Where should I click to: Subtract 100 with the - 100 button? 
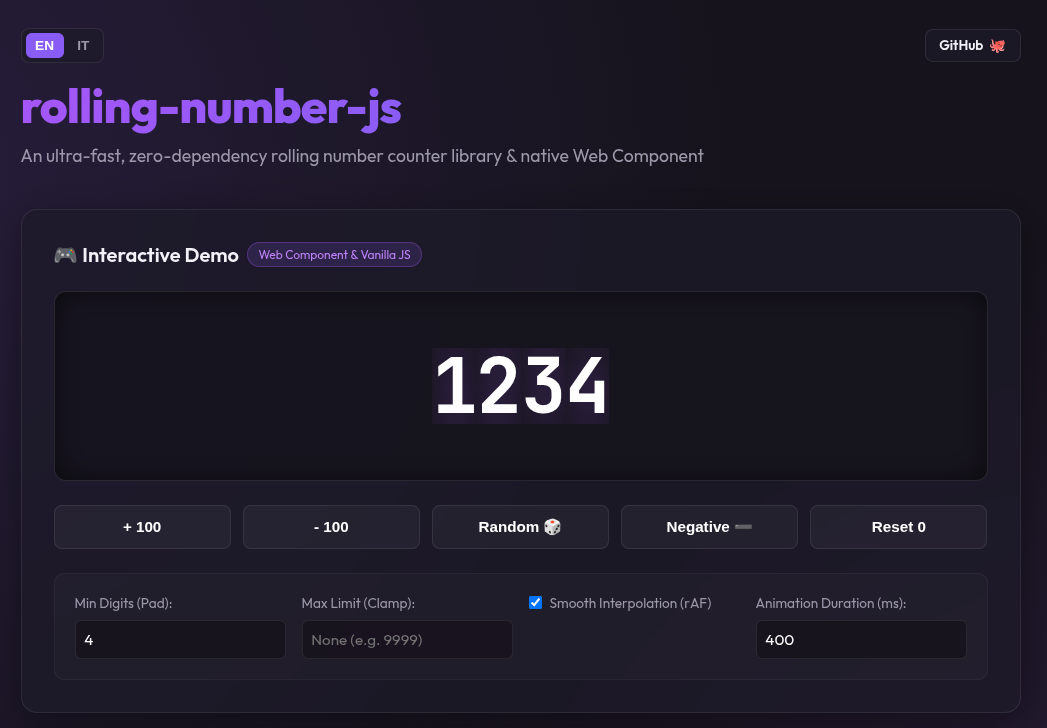tap(331, 527)
